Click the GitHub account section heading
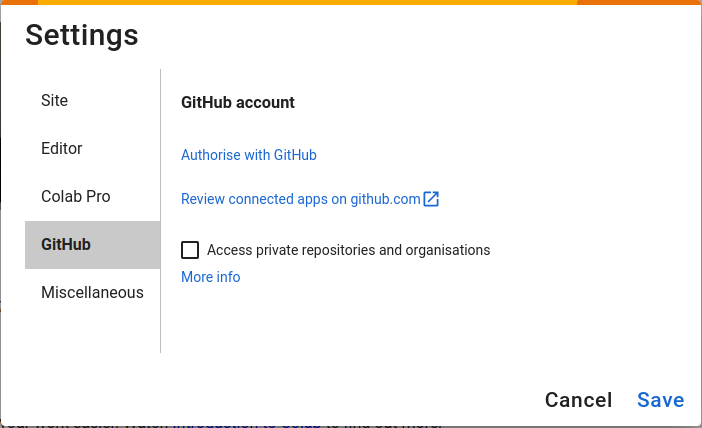Viewport: 702px width, 428px height. pyautogui.click(x=238, y=102)
